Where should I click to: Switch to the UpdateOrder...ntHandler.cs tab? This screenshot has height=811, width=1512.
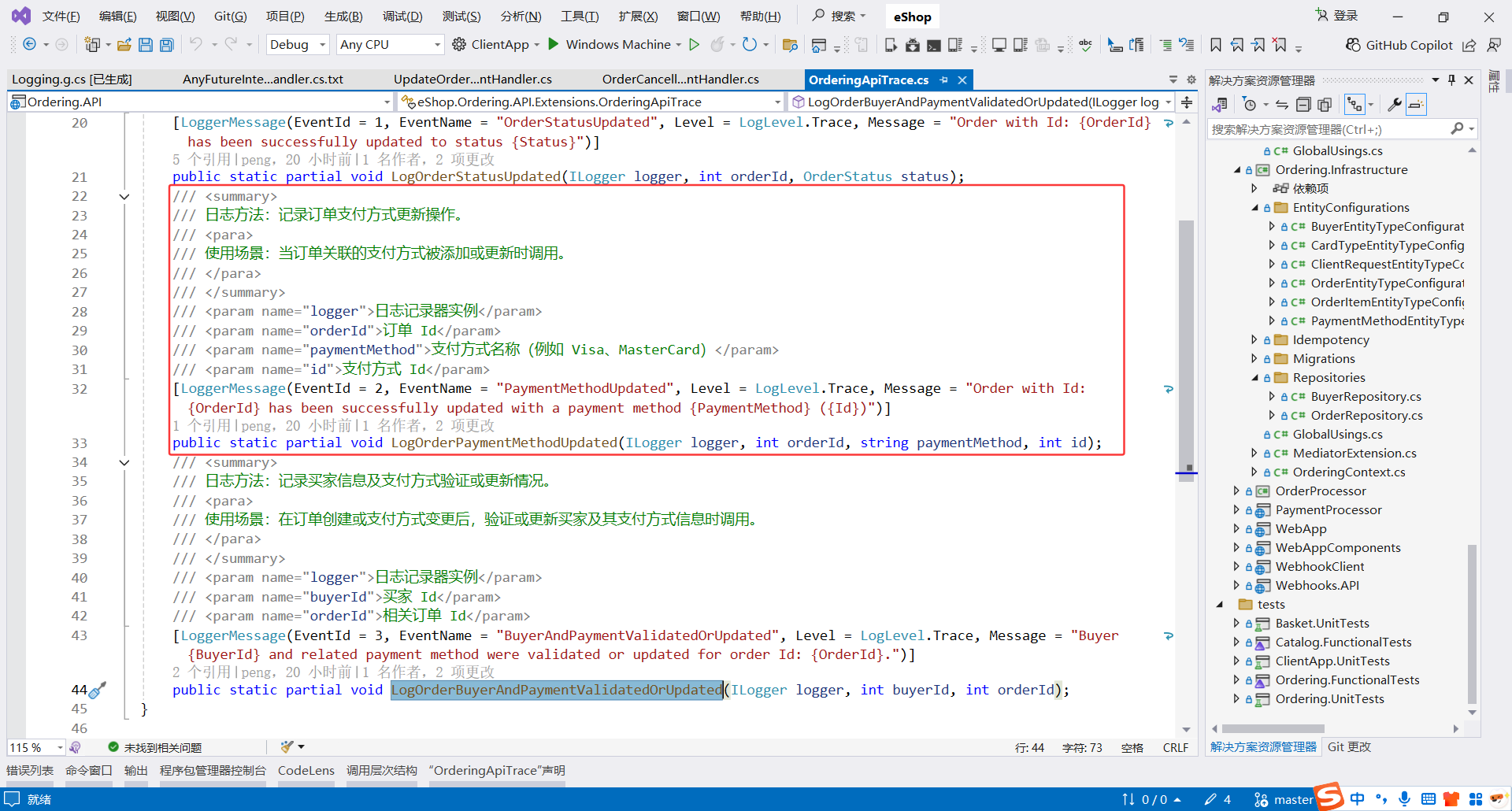472,80
